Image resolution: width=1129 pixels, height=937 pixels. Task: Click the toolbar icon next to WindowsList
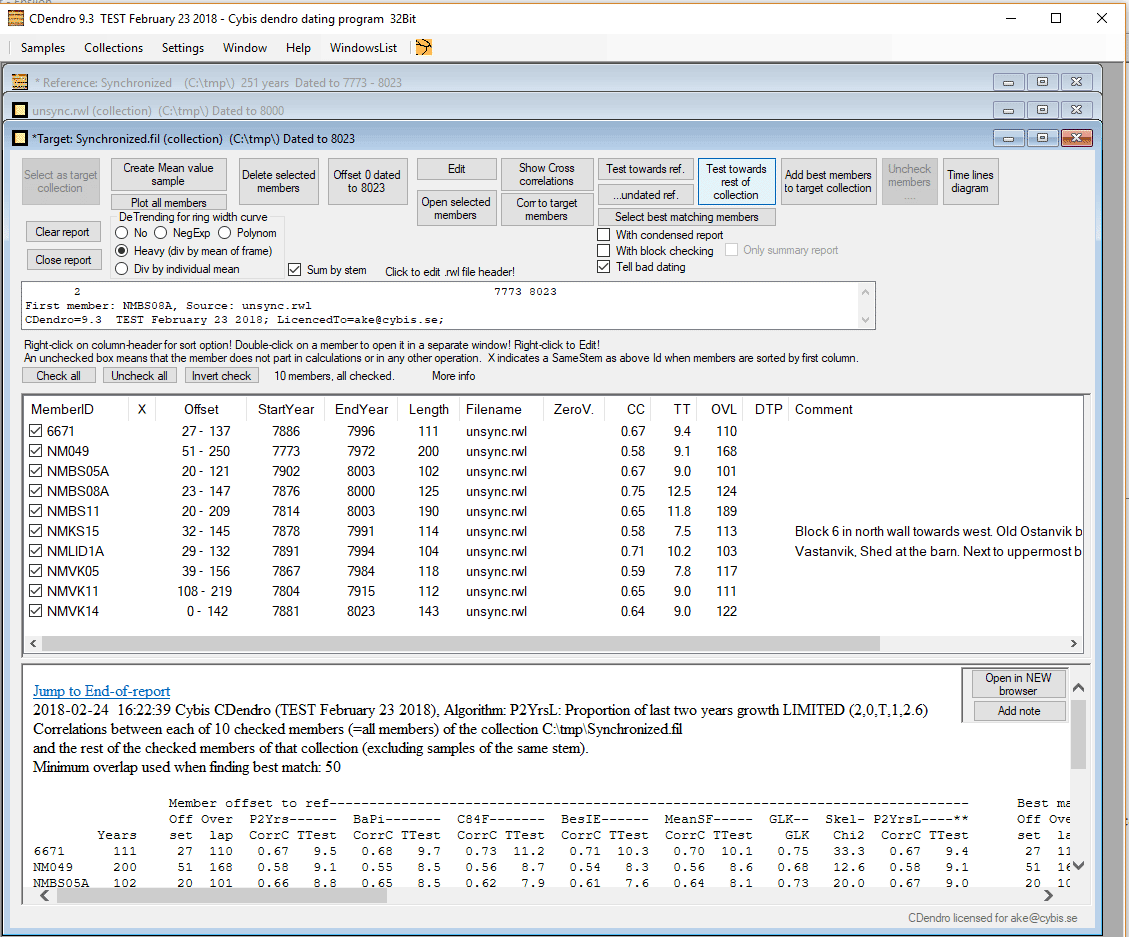[423, 48]
